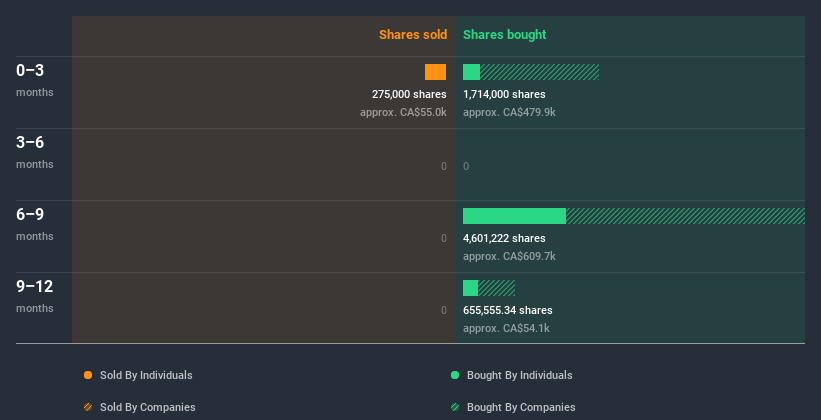Click the sold zero in 6–9 months row
The width and height of the screenshot is (821, 420).
coord(444,238)
